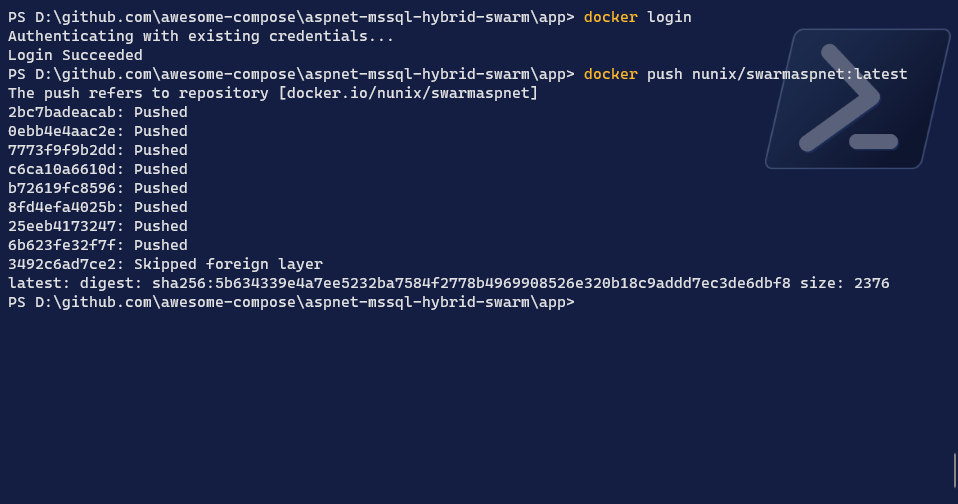This screenshot has width=958, height=504.
Task: Click the layer ID 8fd4efa4025b
Action: pos(66,207)
